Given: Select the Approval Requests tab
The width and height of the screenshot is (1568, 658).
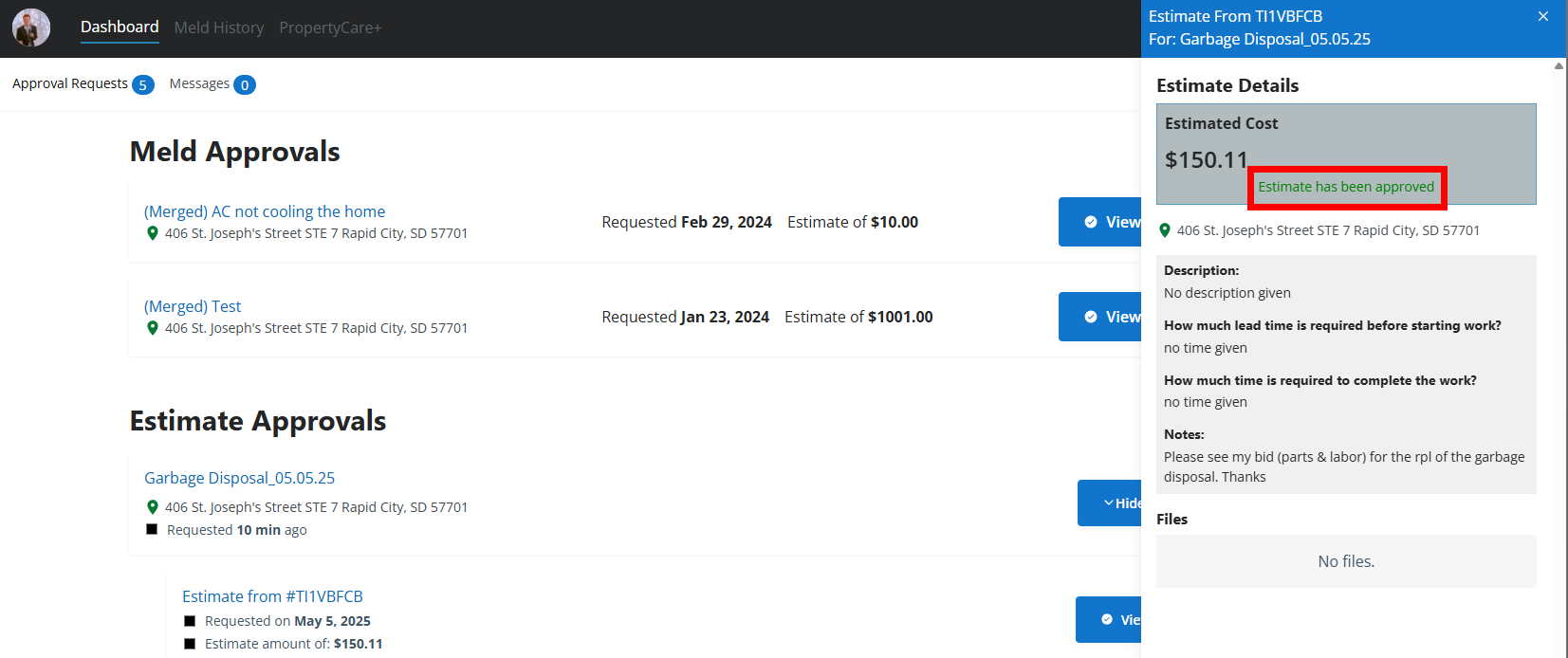Looking at the screenshot, I should point(70,83).
